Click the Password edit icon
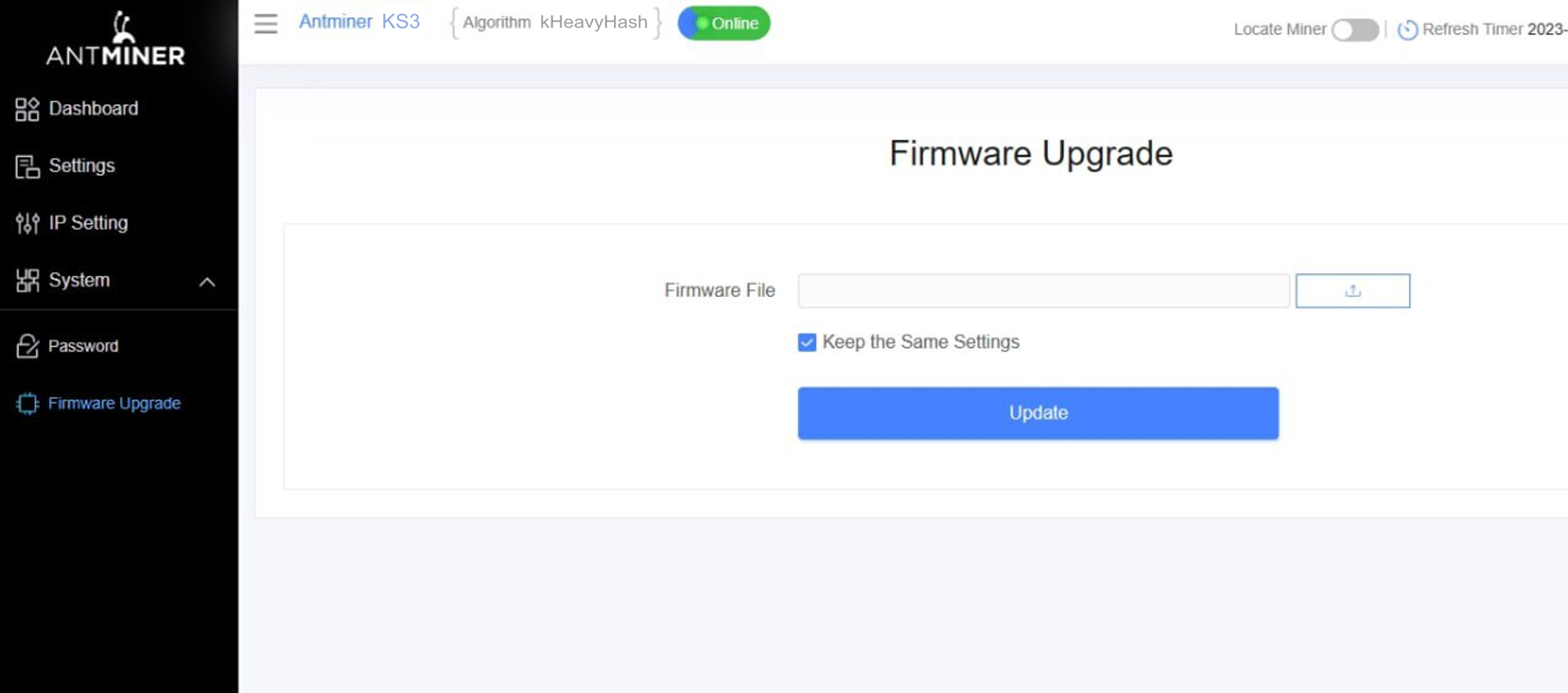The width and height of the screenshot is (1568, 693). [27, 346]
